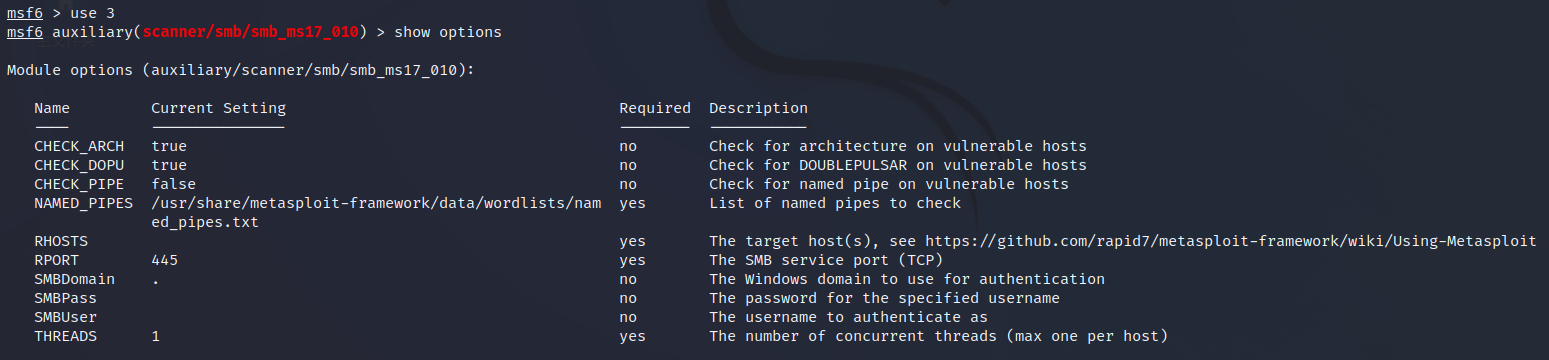Viewport: 1549px width, 360px height.
Task: Click the 'show options' command text
Action: [x=448, y=33]
